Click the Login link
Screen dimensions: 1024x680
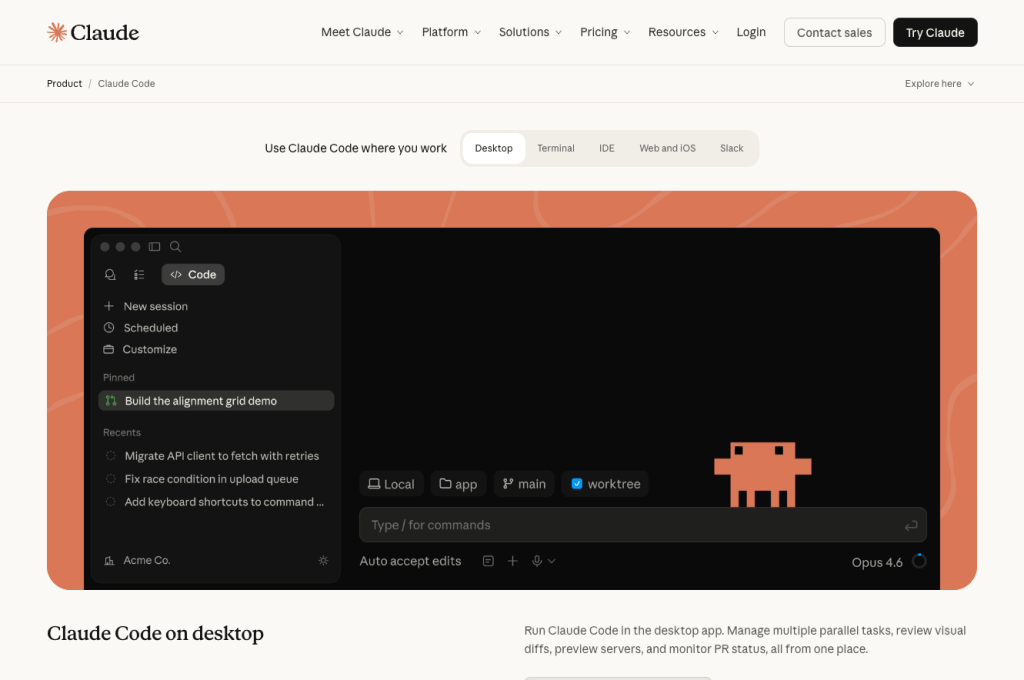point(751,32)
